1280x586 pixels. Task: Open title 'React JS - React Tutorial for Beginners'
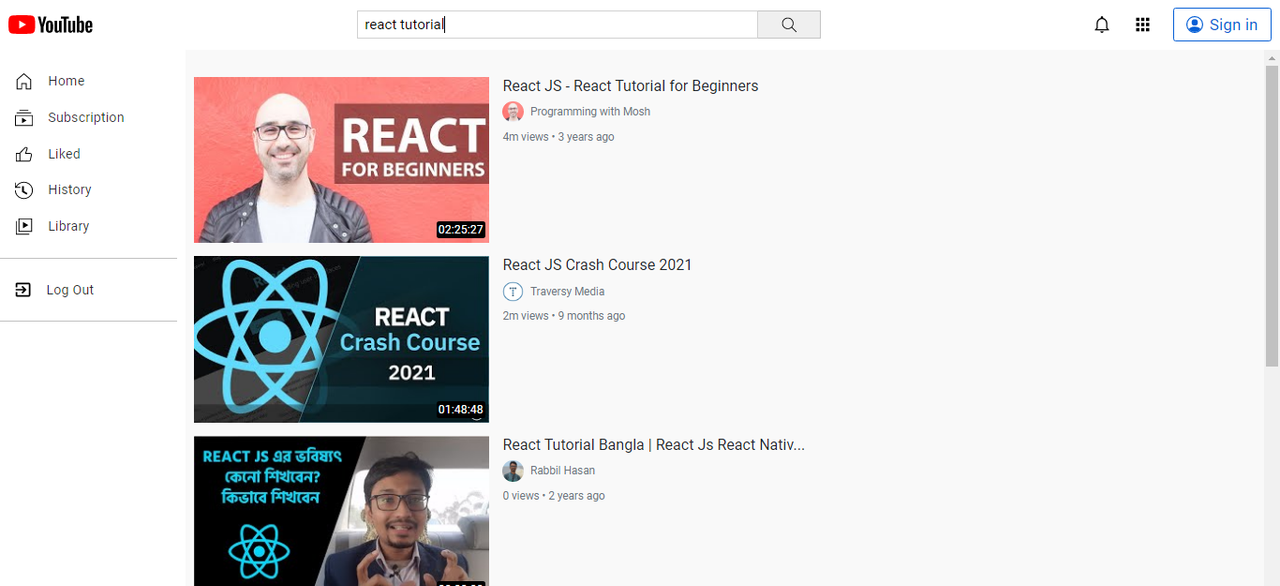coord(630,86)
